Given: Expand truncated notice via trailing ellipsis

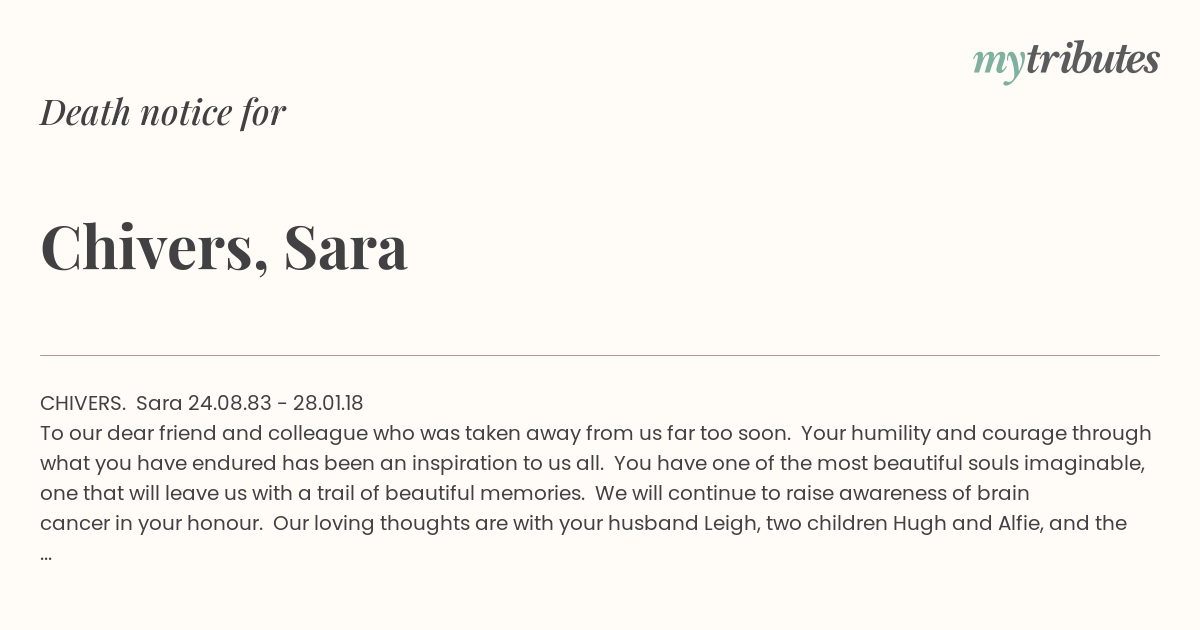Looking at the screenshot, I should [x=46, y=555].
